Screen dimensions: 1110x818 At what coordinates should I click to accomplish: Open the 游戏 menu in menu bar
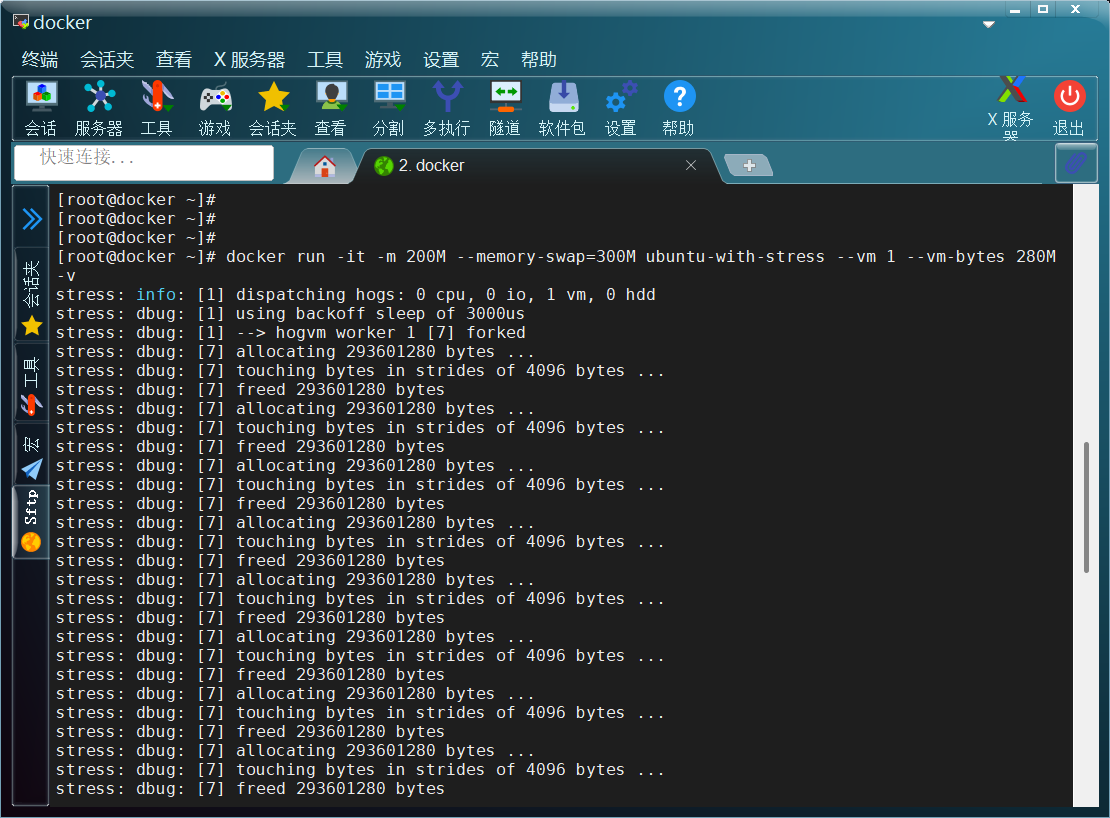point(383,59)
